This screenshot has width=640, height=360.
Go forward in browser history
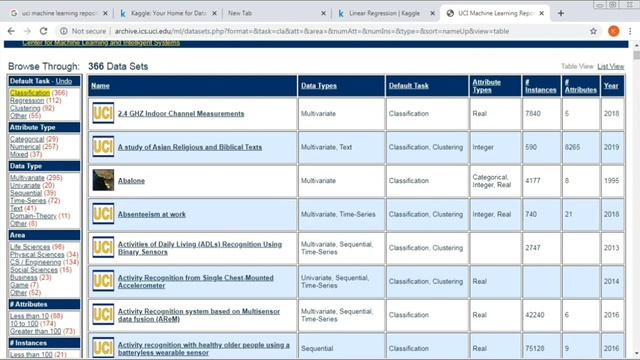click(27, 31)
